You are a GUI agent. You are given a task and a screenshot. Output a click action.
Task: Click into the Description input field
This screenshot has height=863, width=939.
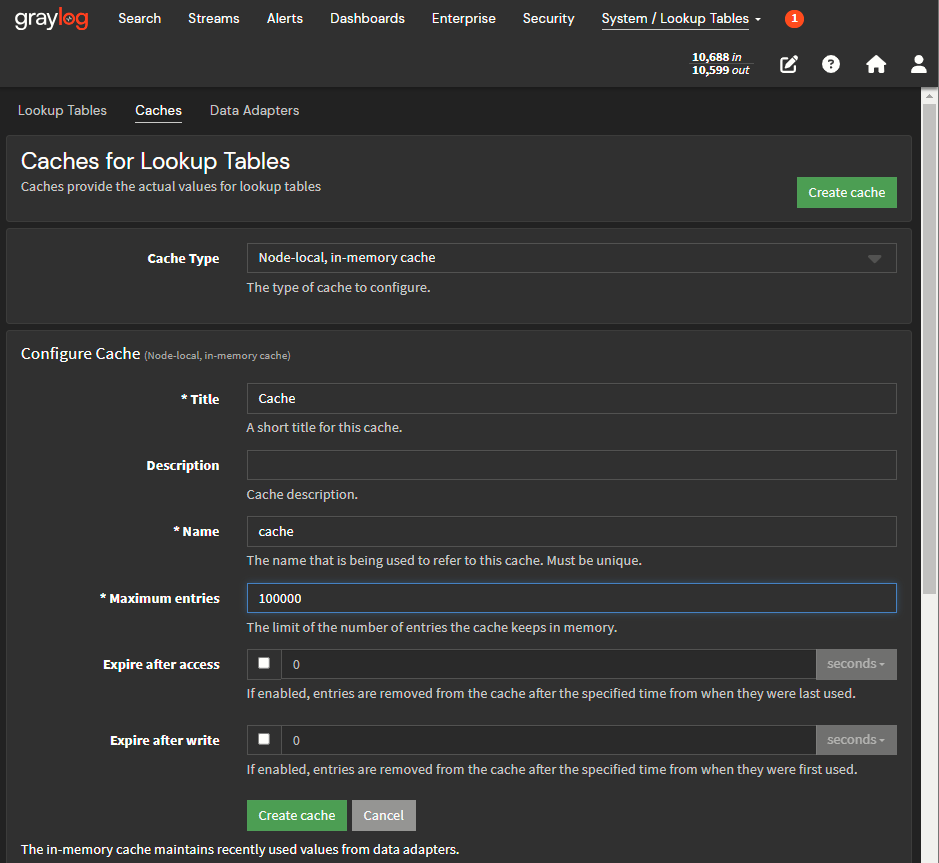571,465
